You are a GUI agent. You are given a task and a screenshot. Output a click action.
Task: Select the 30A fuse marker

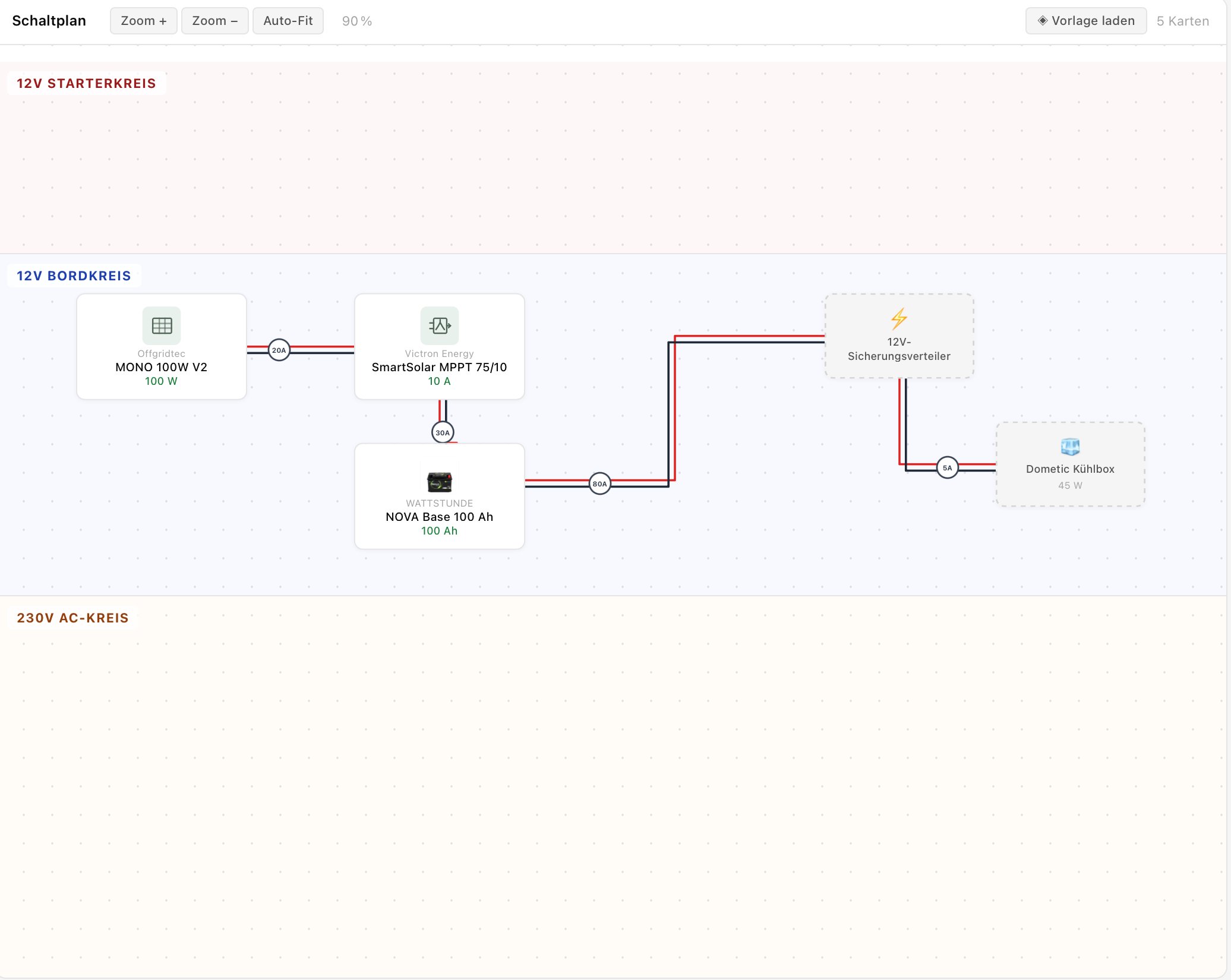[443, 432]
